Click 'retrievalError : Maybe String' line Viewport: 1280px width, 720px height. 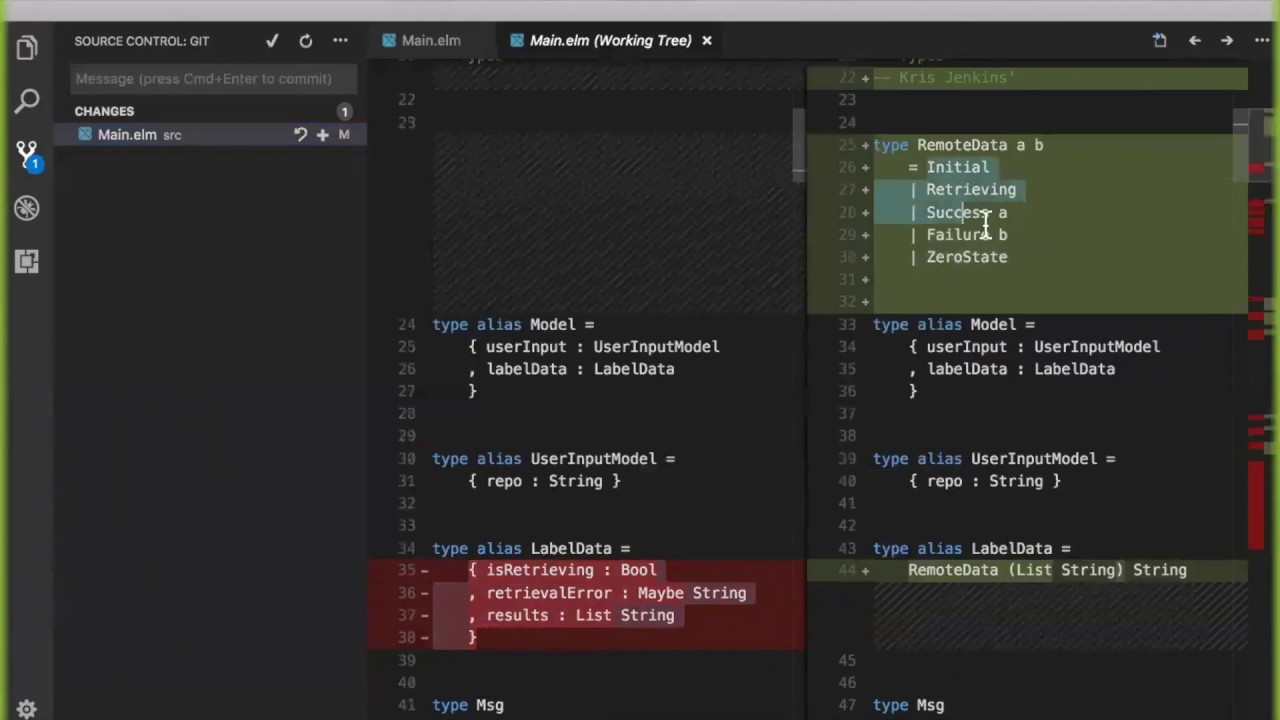click(616, 593)
